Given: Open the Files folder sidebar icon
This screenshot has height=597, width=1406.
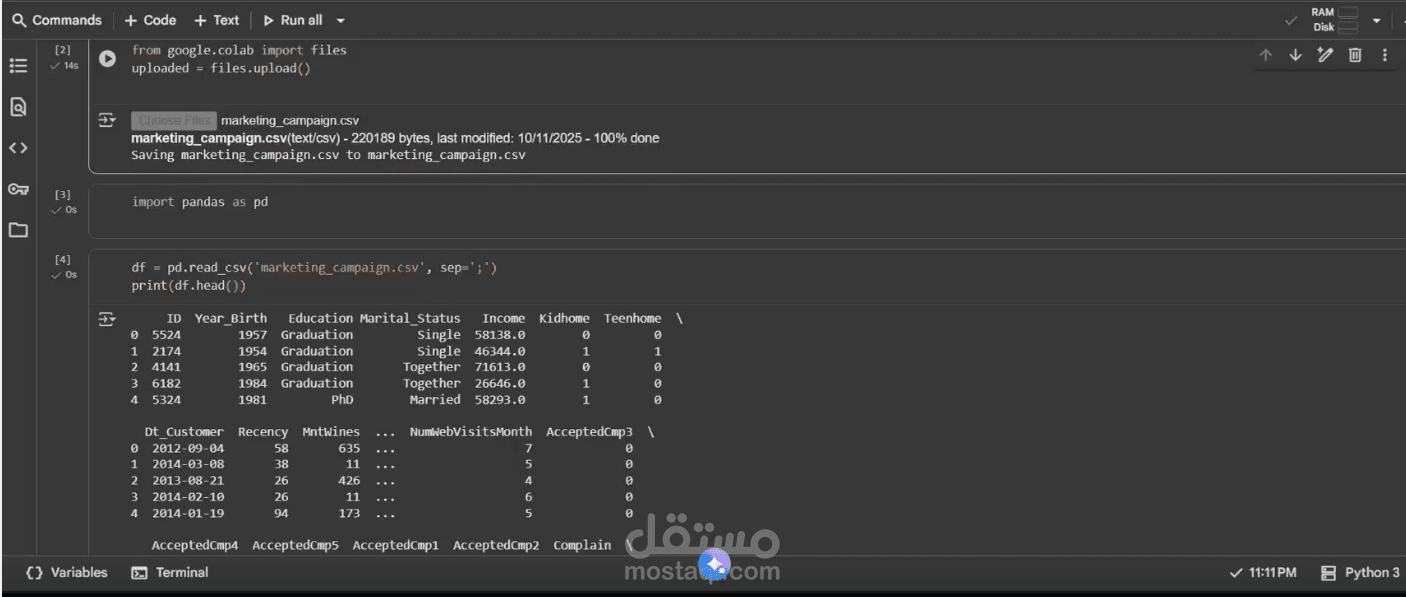Looking at the screenshot, I should point(18,230).
